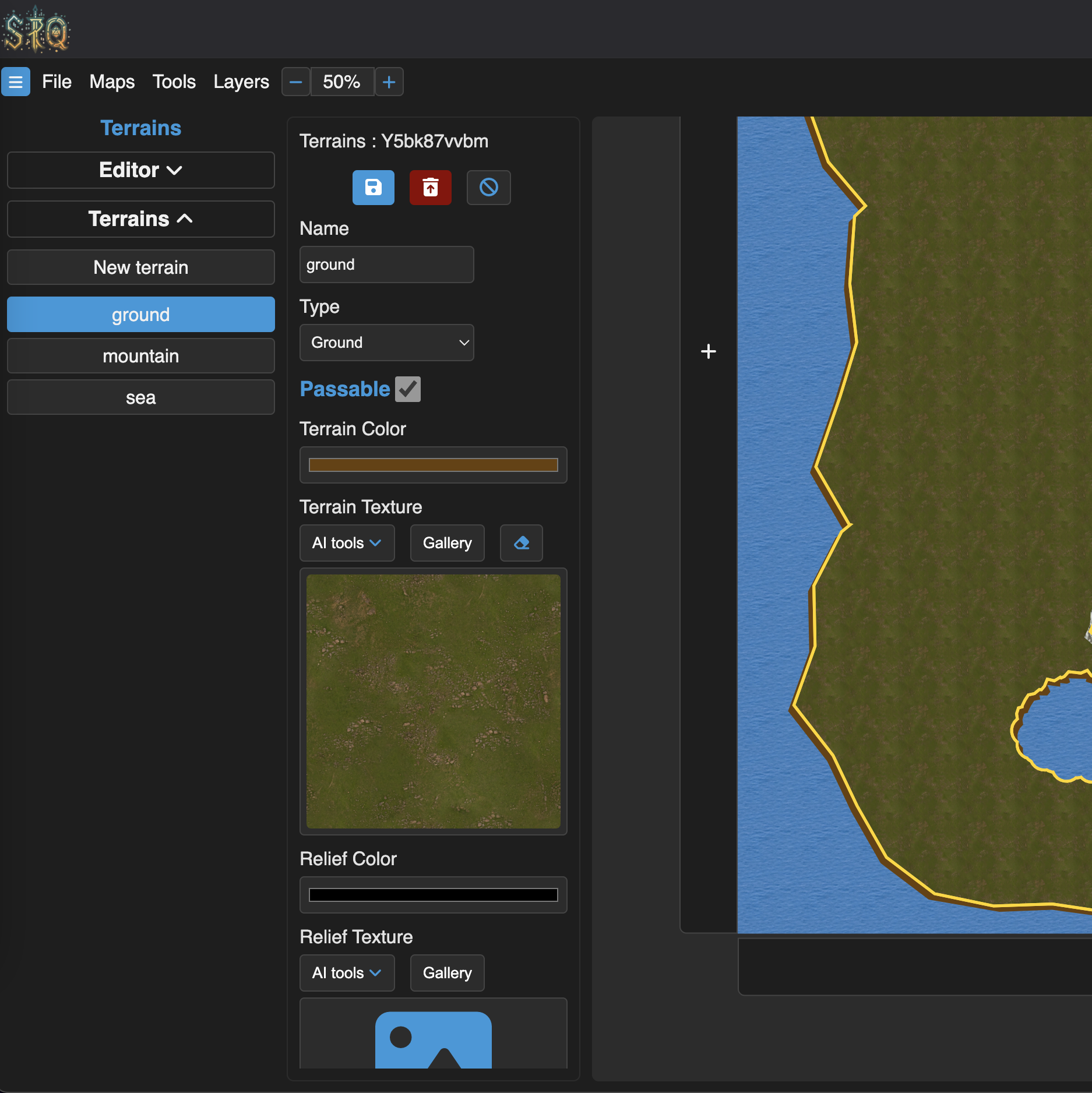Toggle the Passable checkbox
This screenshot has height=1093, width=1092.
tap(408, 389)
